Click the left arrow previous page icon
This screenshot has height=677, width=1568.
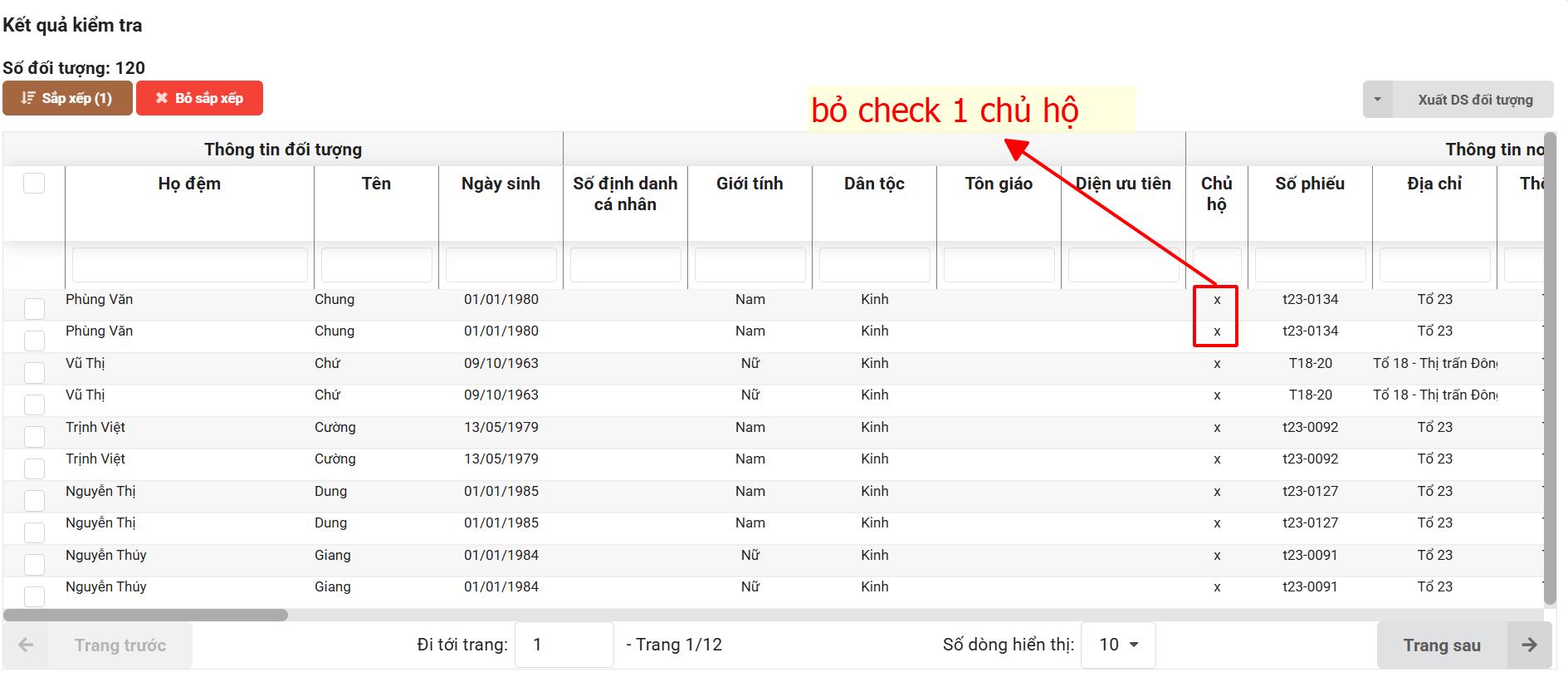coord(26,645)
